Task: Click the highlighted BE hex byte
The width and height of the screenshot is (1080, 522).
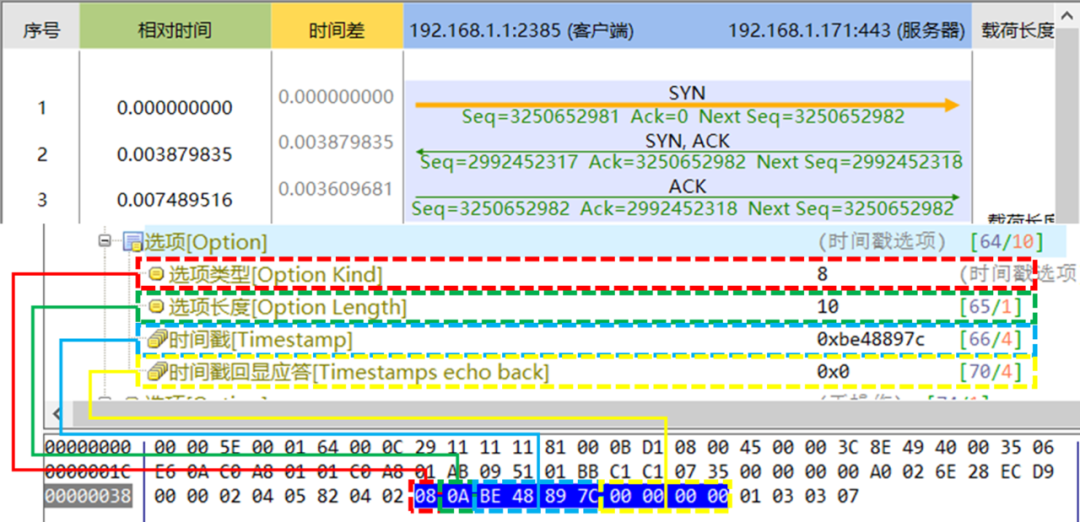Action: pyautogui.click(x=491, y=496)
